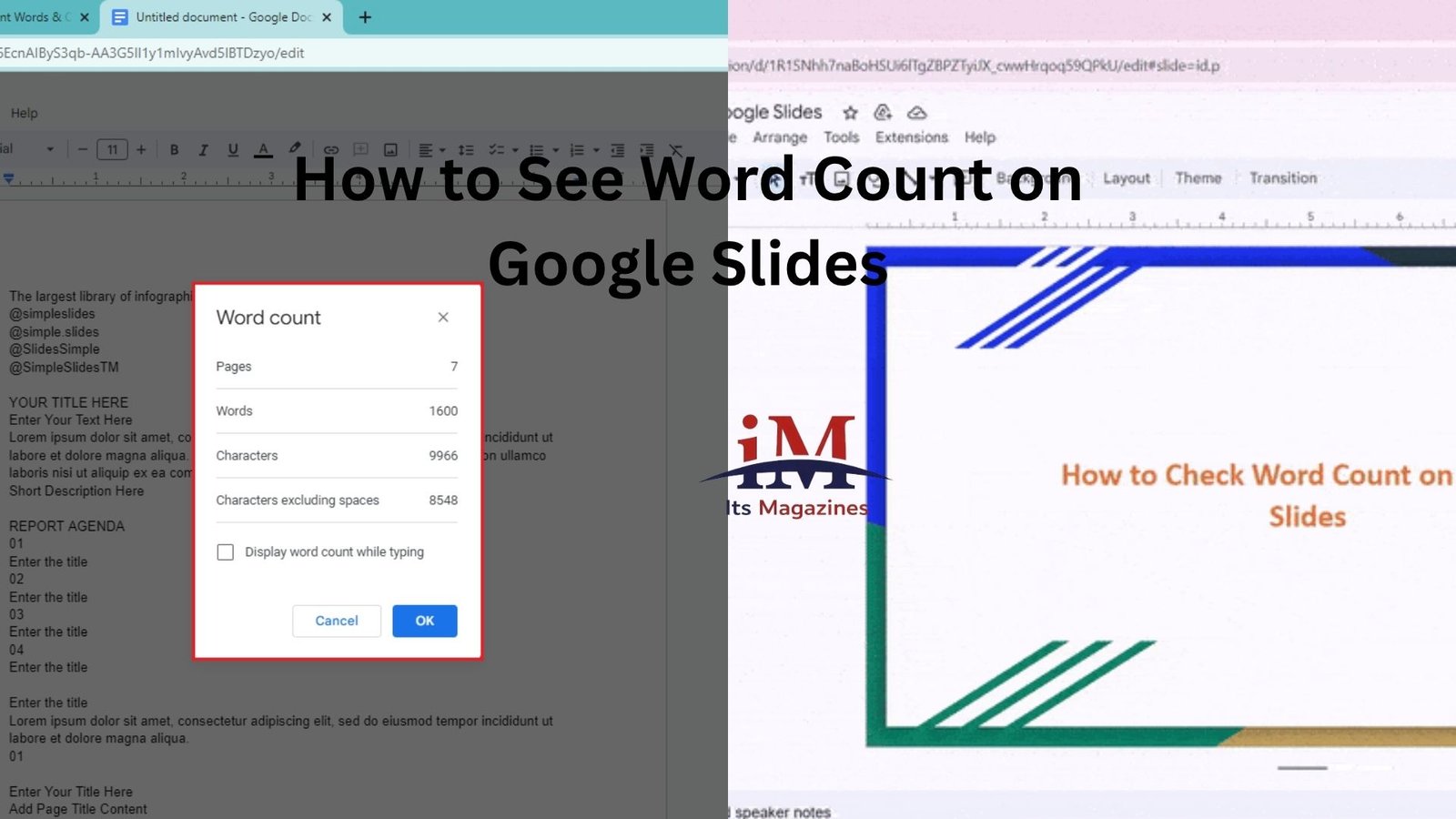
Task: Click the decrease indent icon
Action: (618, 150)
